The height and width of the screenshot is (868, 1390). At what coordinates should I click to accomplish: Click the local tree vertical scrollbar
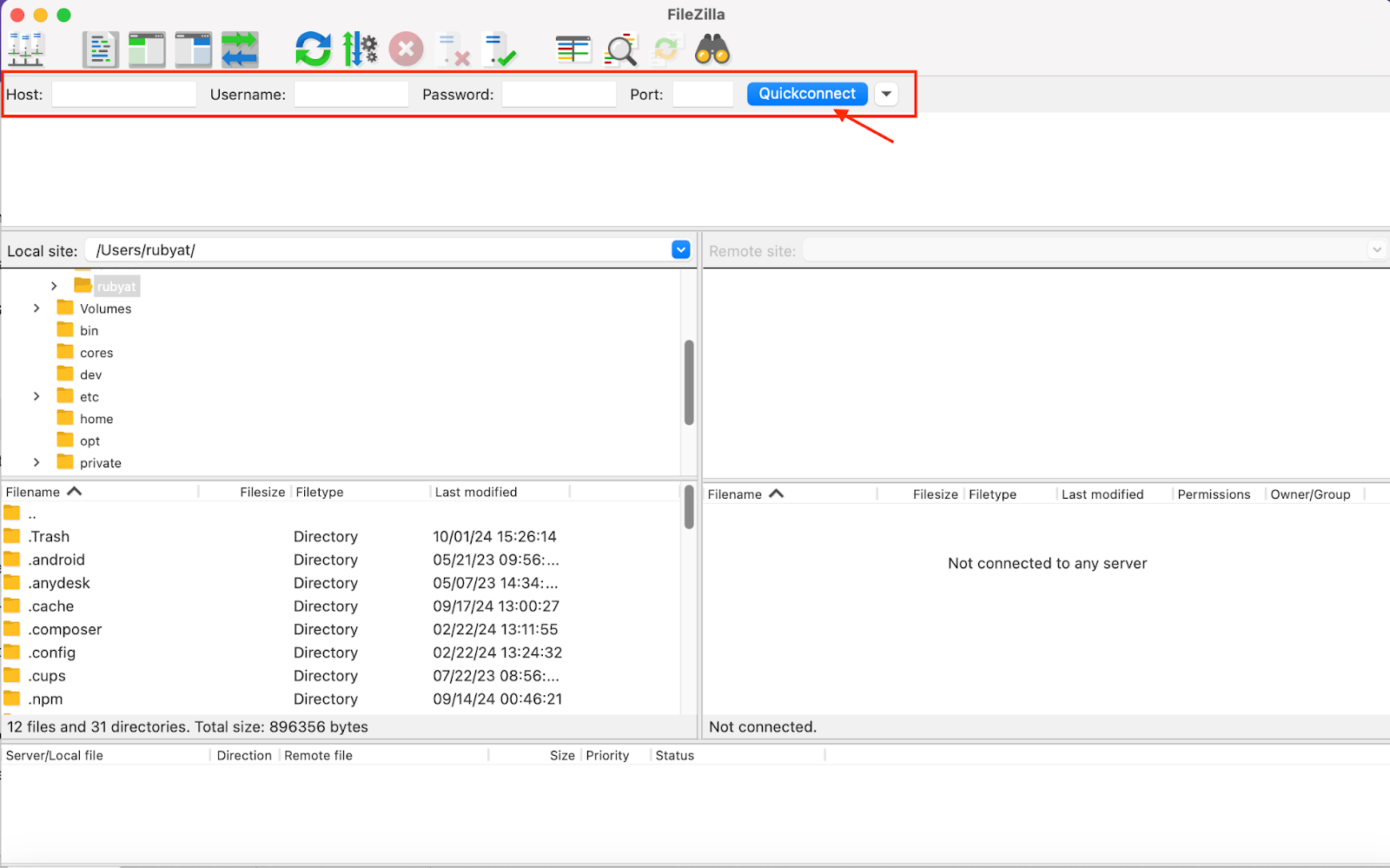coord(689,382)
